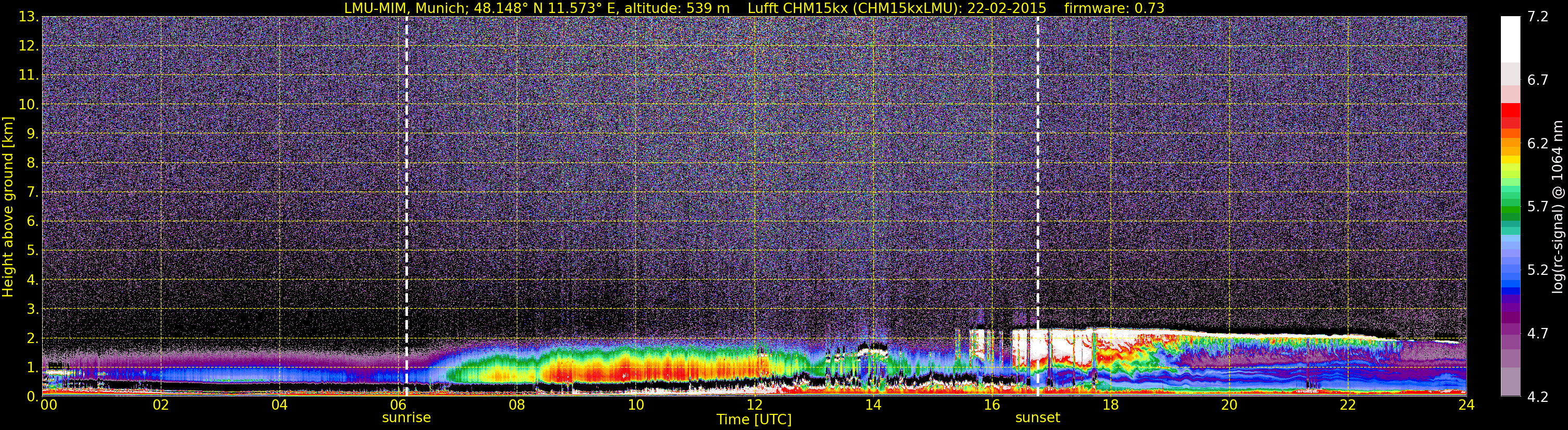Click the 8. height axis tick label
1568x430 pixels.
tap(32, 162)
